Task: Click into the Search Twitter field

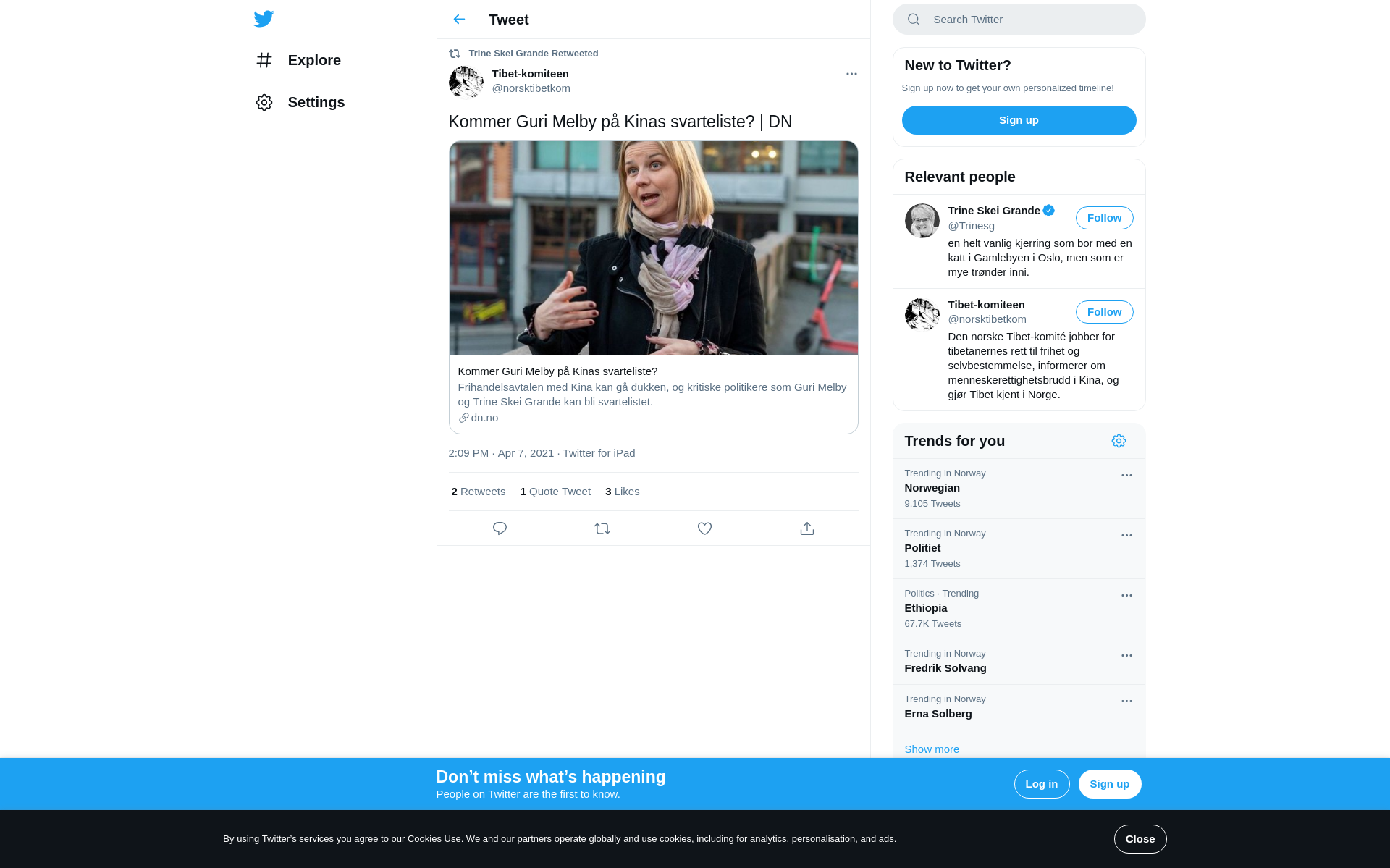Action: pyautogui.click(x=1019, y=20)
